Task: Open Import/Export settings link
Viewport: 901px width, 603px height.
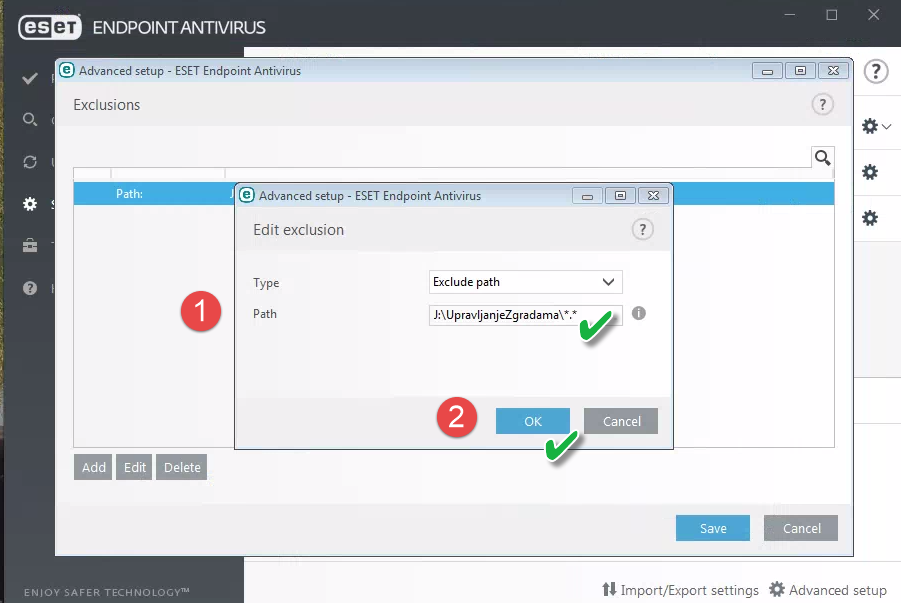Action: tap(680, 590)
